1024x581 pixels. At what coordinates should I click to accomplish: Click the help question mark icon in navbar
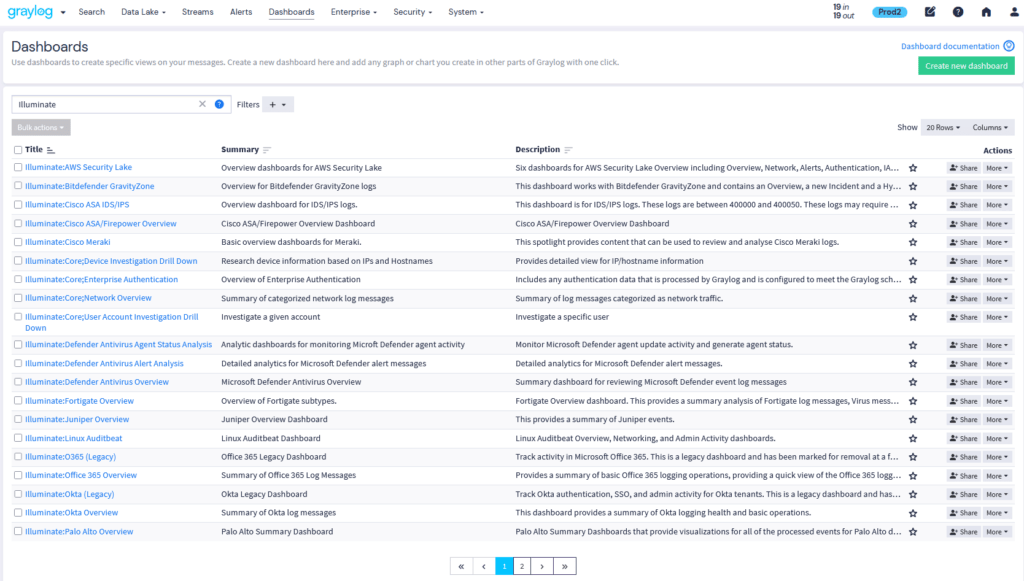point(958,12)
